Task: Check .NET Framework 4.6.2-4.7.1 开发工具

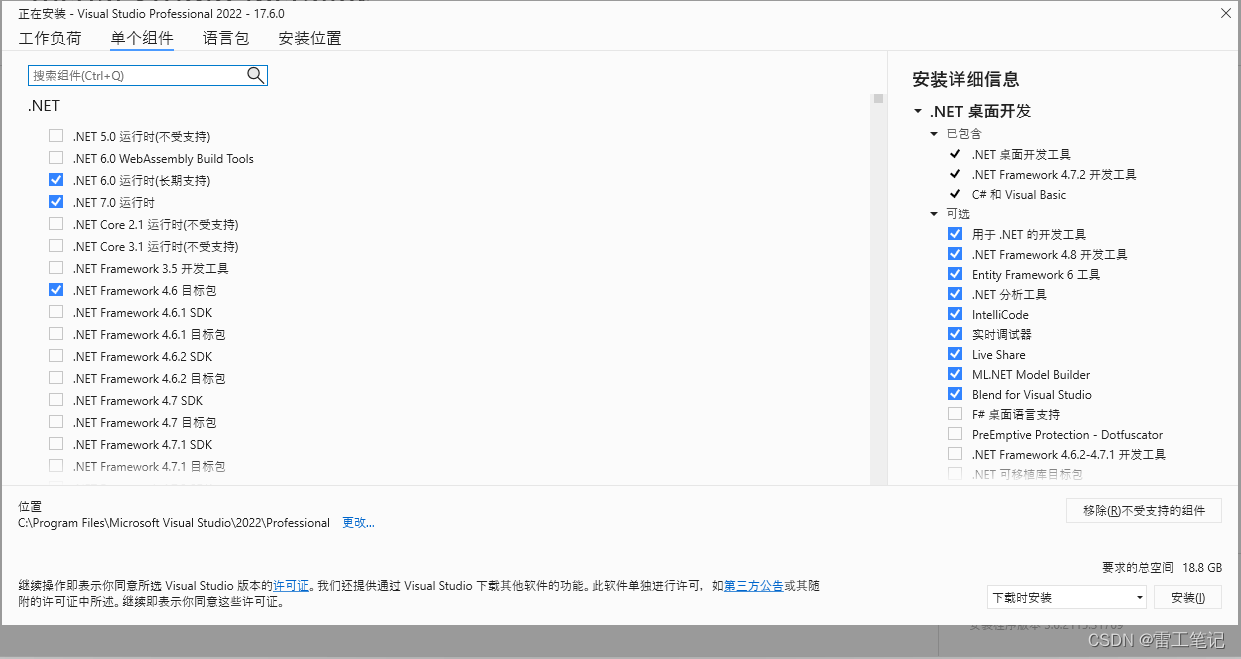Action: [955, 454]
